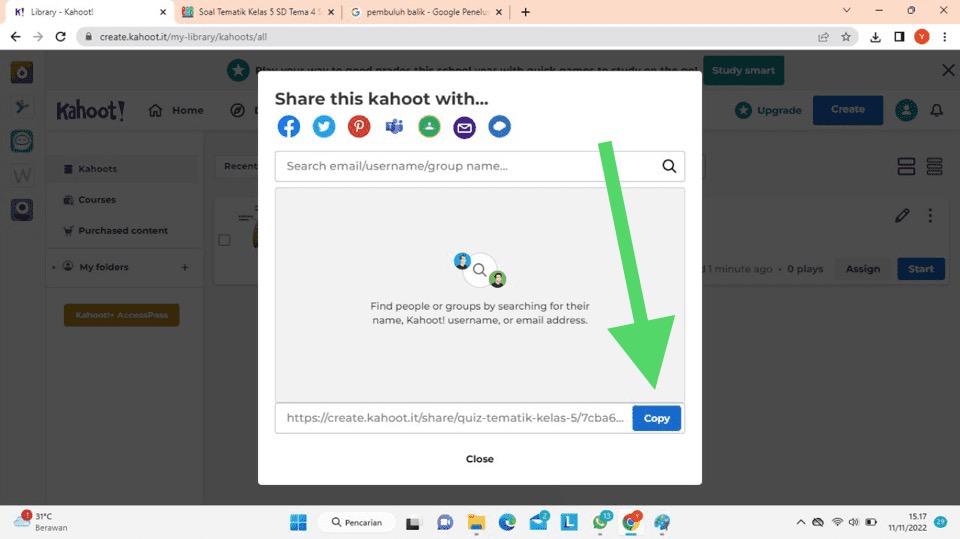Switch to the expanded list view icon
Screen dimensions: 960x539
[x=906, y=167]
